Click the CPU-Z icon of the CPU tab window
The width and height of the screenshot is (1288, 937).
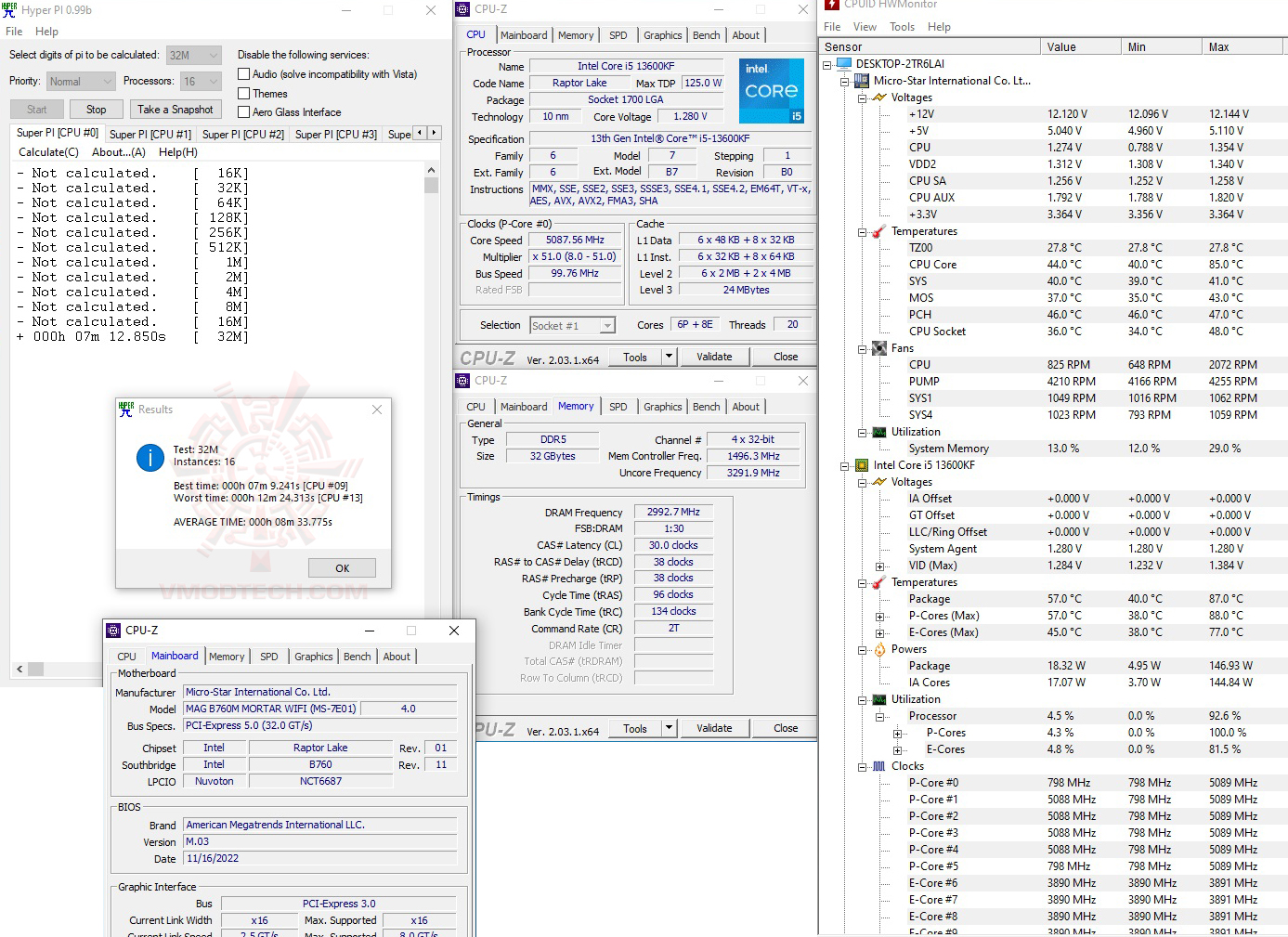click(462, 9)
